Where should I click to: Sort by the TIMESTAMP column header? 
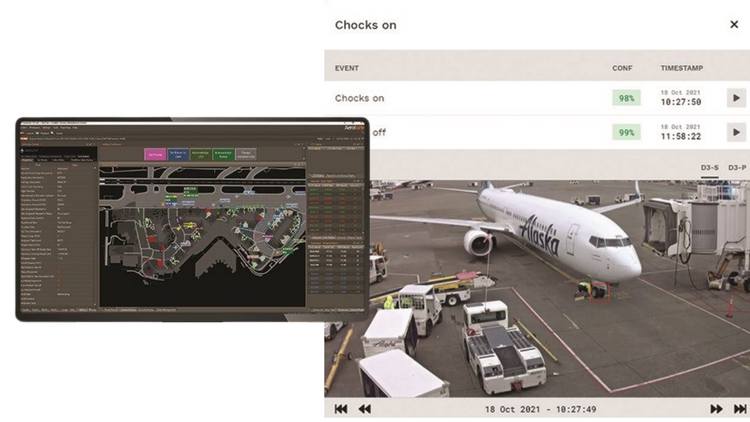pyautogui.click(x=684, y=68)
